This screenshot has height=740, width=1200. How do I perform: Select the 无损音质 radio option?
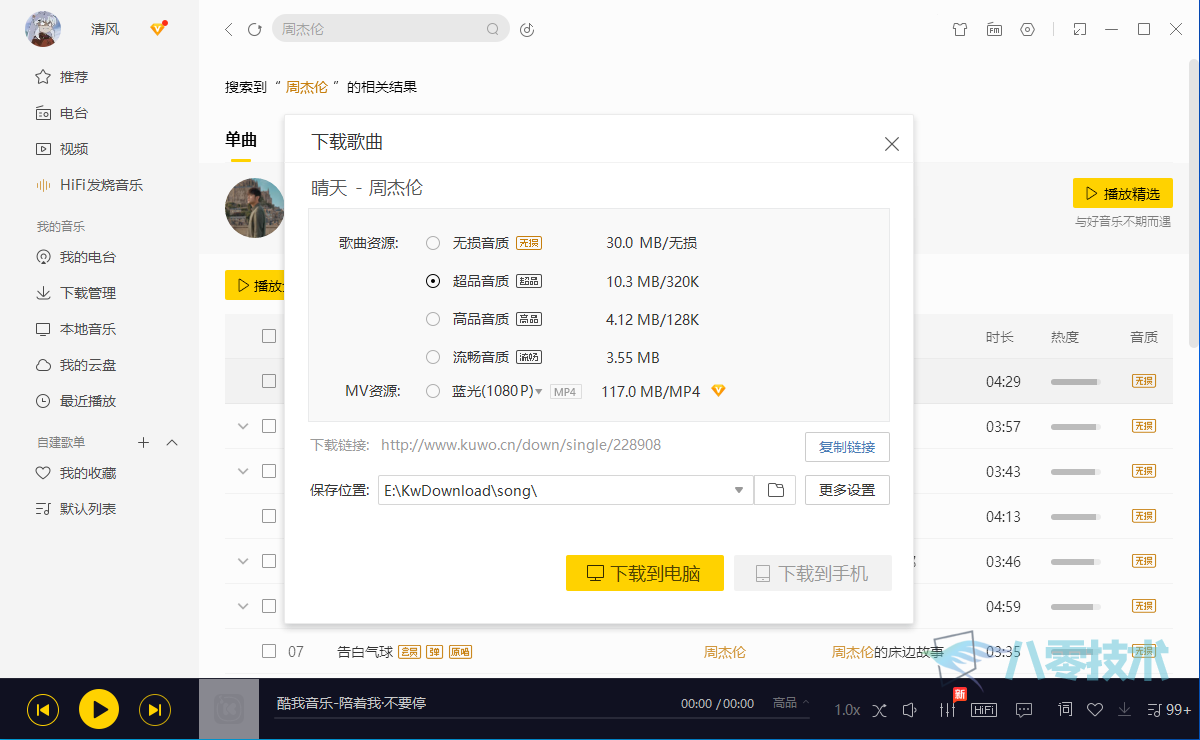[x=433, y=243]
